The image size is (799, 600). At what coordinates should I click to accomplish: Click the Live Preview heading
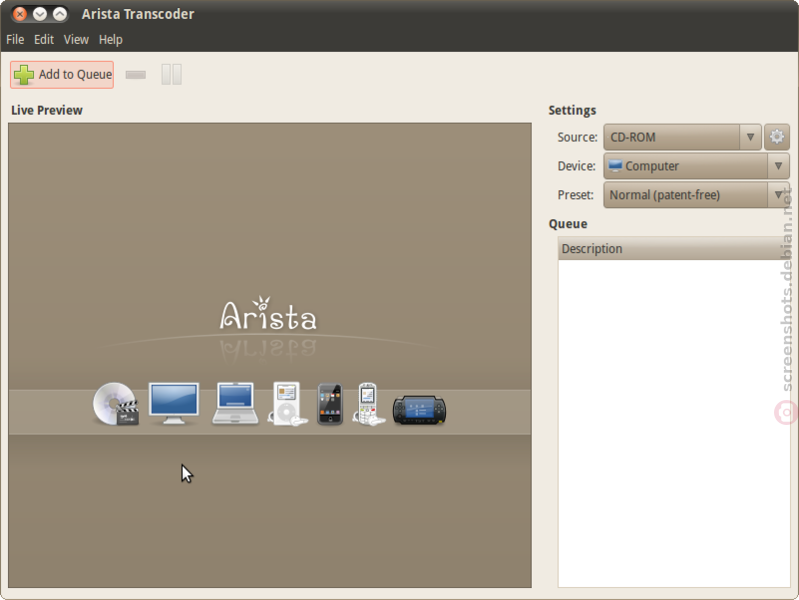tap(47, 110)
